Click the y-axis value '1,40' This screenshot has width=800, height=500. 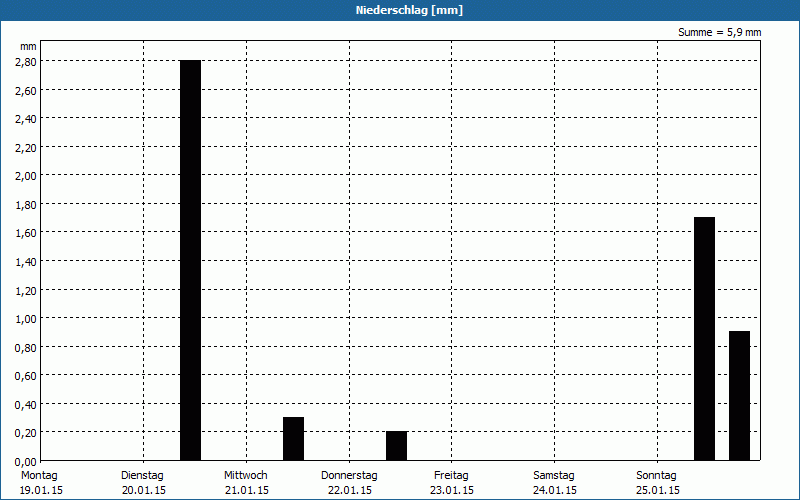point(28,262)
